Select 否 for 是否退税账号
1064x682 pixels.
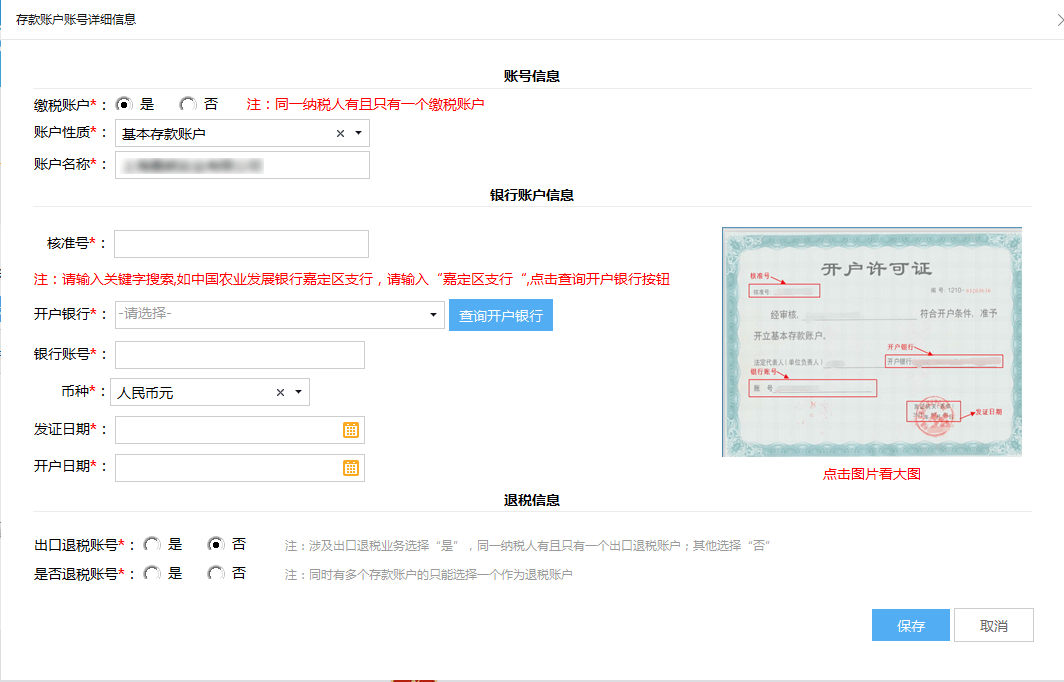pos(214,573)
